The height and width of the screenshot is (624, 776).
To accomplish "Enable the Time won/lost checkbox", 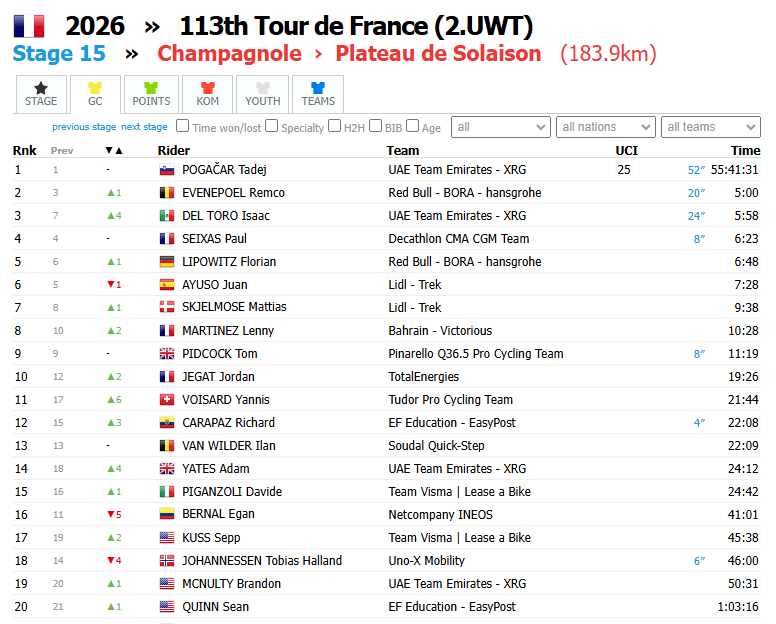I will (183, 126).
